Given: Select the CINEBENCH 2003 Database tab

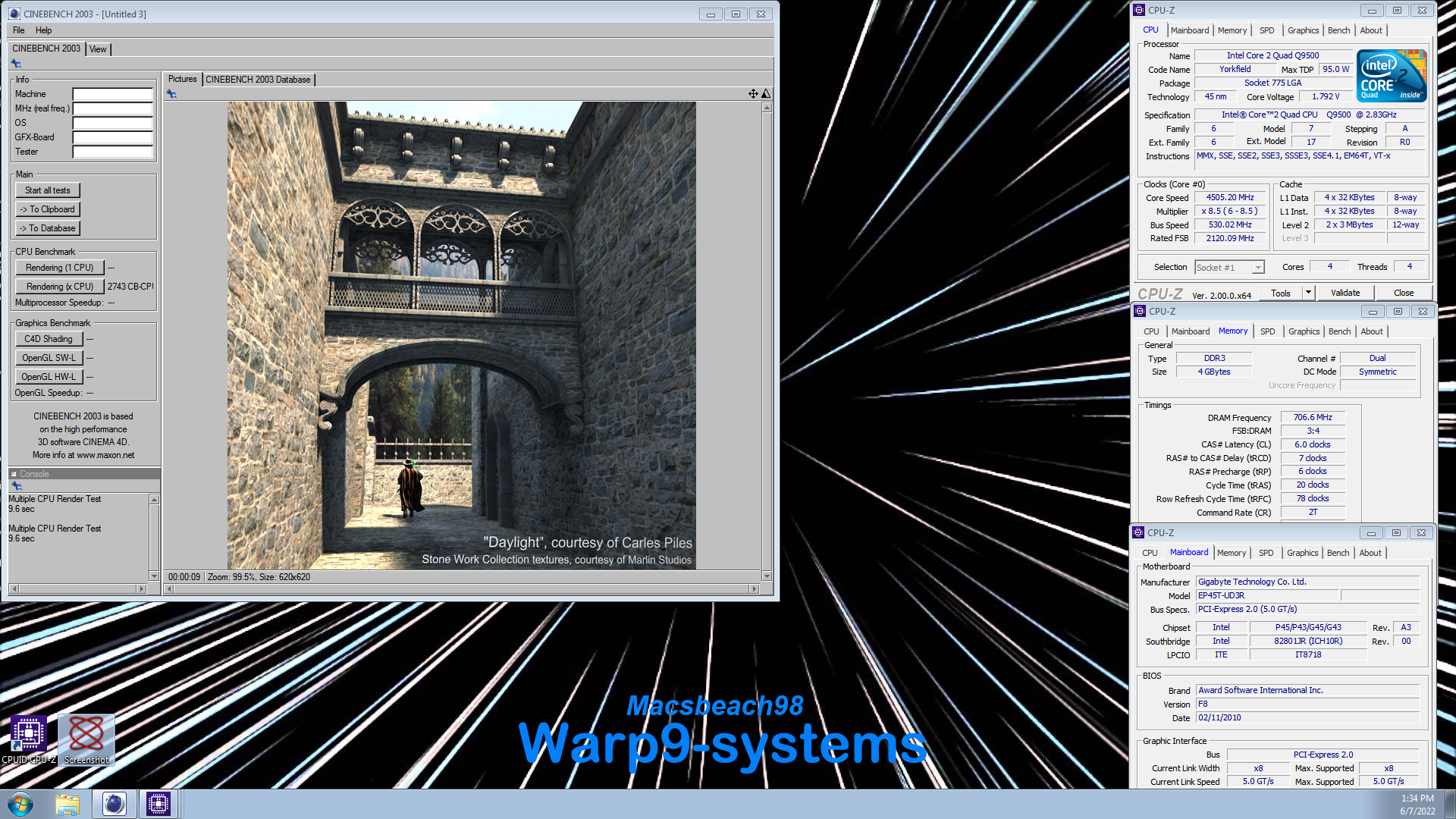Looking at the screenshot, I should click(x=258, y=80).
